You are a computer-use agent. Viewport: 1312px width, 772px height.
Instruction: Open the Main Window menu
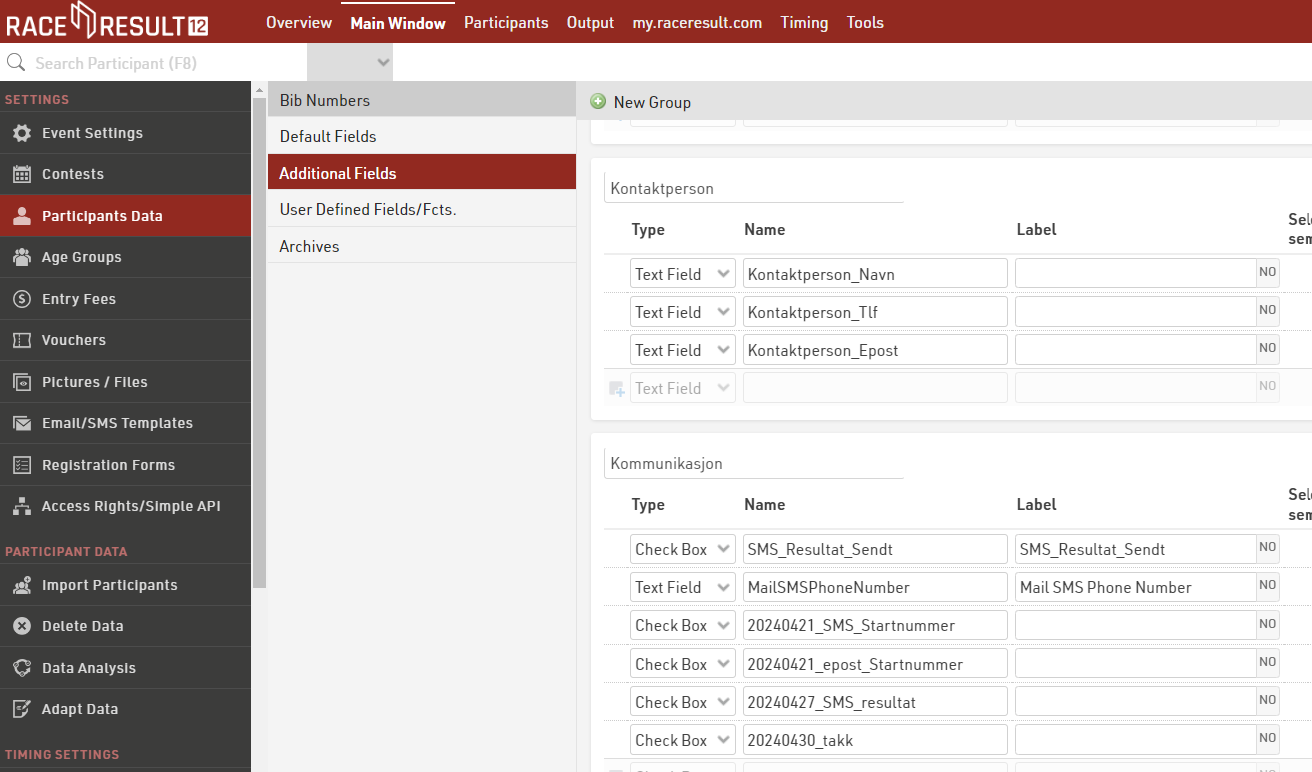pos(398,22)
